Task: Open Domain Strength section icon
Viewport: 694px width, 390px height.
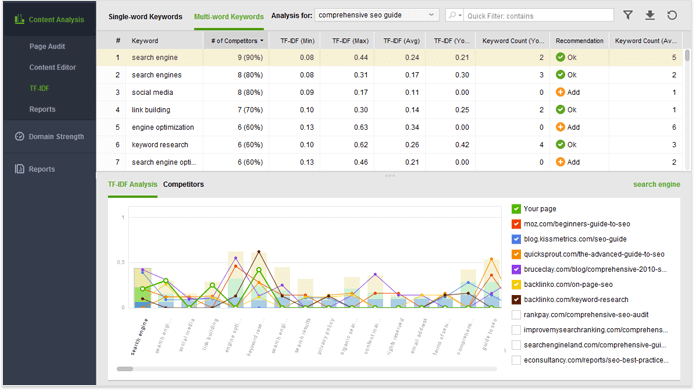Action: coord(19,136)
